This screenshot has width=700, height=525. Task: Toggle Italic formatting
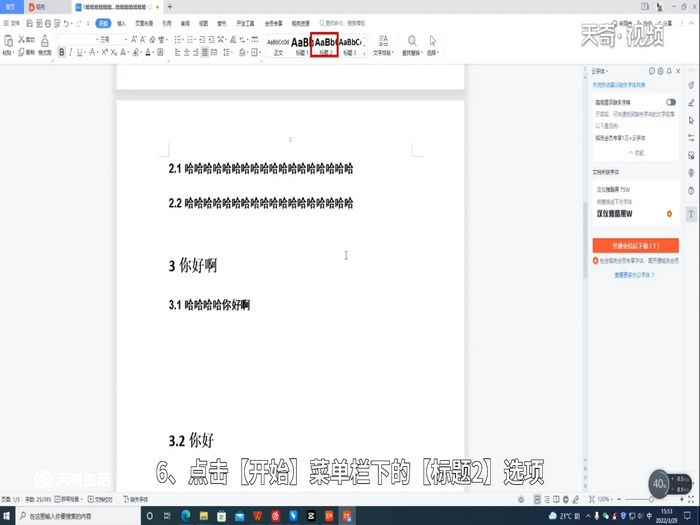pos(71,52)
